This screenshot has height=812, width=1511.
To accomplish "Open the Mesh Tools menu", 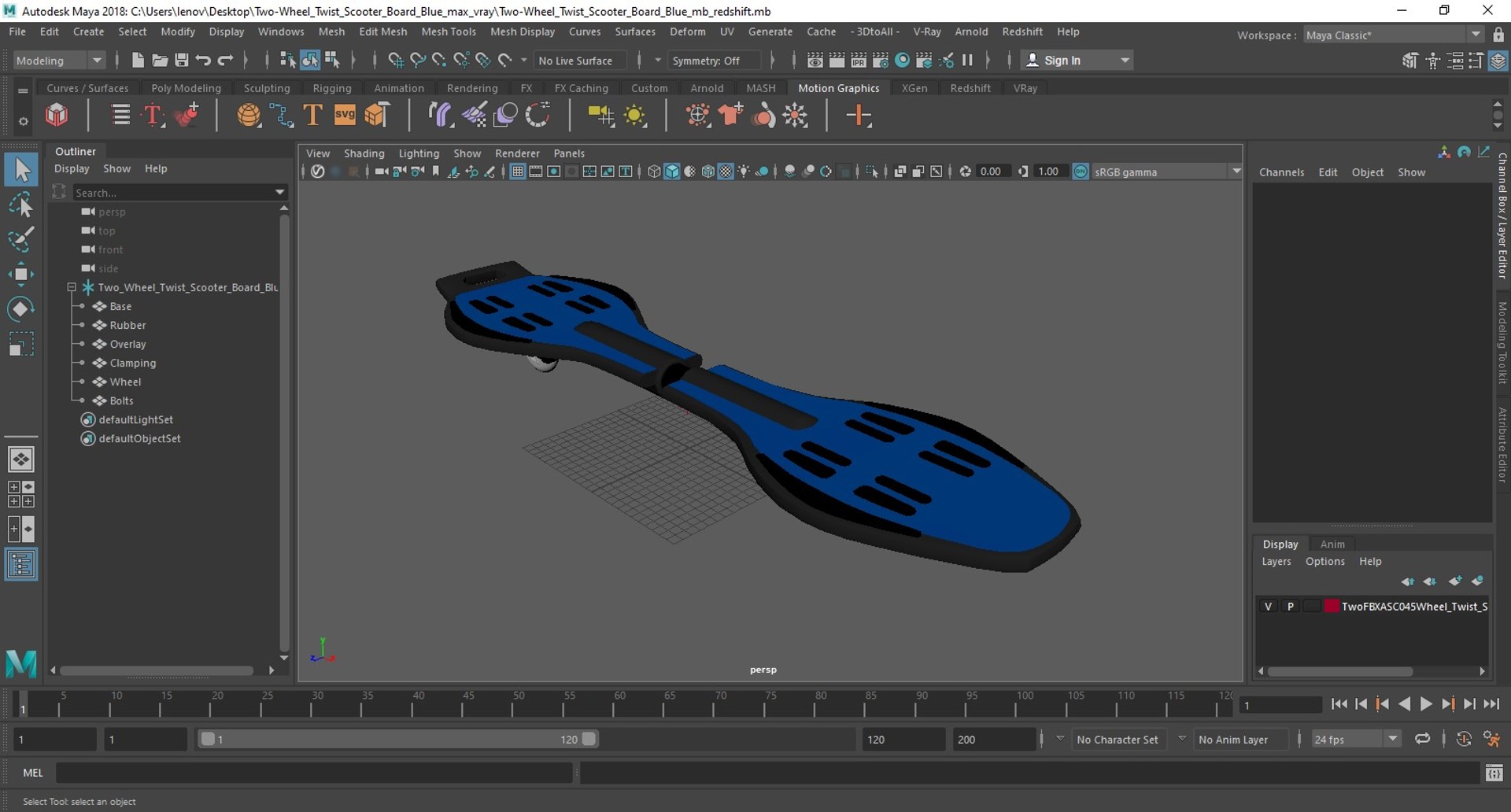I will pos(449,31).
